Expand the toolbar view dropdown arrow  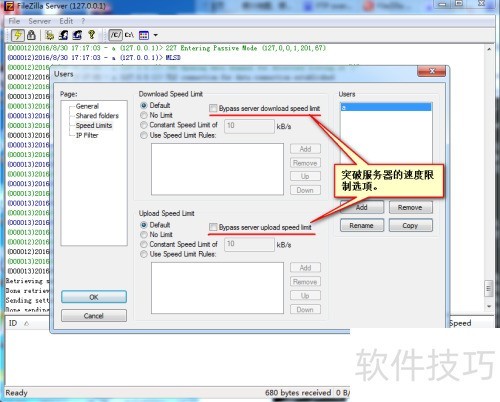coord(155,35)
